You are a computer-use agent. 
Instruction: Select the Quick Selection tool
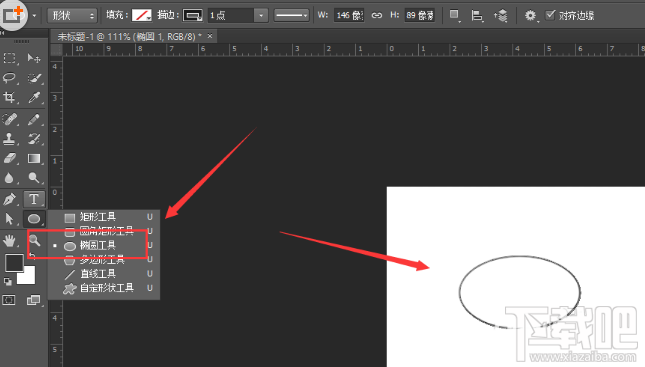34,78
